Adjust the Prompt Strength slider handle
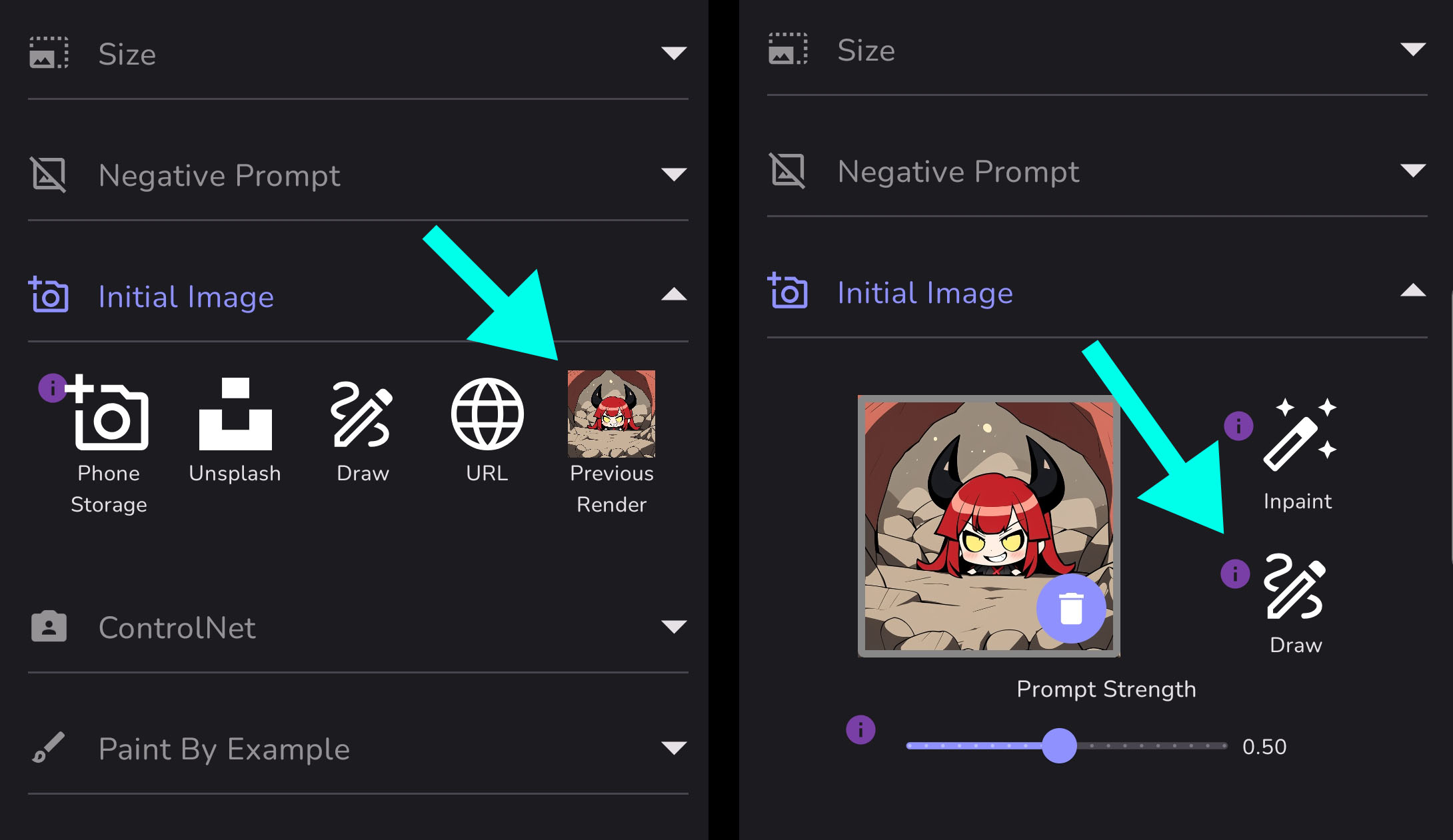This screenshot has height=840, width=1453. point(1059,745)
